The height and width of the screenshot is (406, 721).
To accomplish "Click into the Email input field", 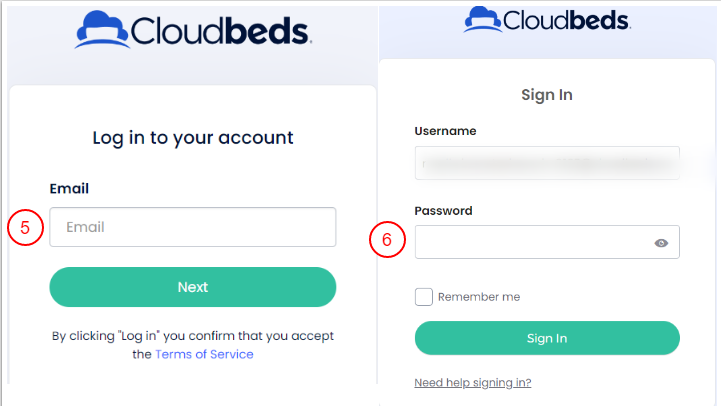I will (193, 227).
